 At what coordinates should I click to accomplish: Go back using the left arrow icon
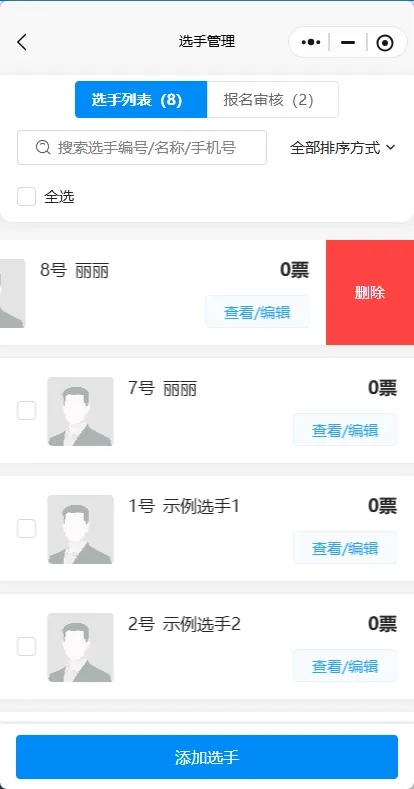click(x=22, y=42)
